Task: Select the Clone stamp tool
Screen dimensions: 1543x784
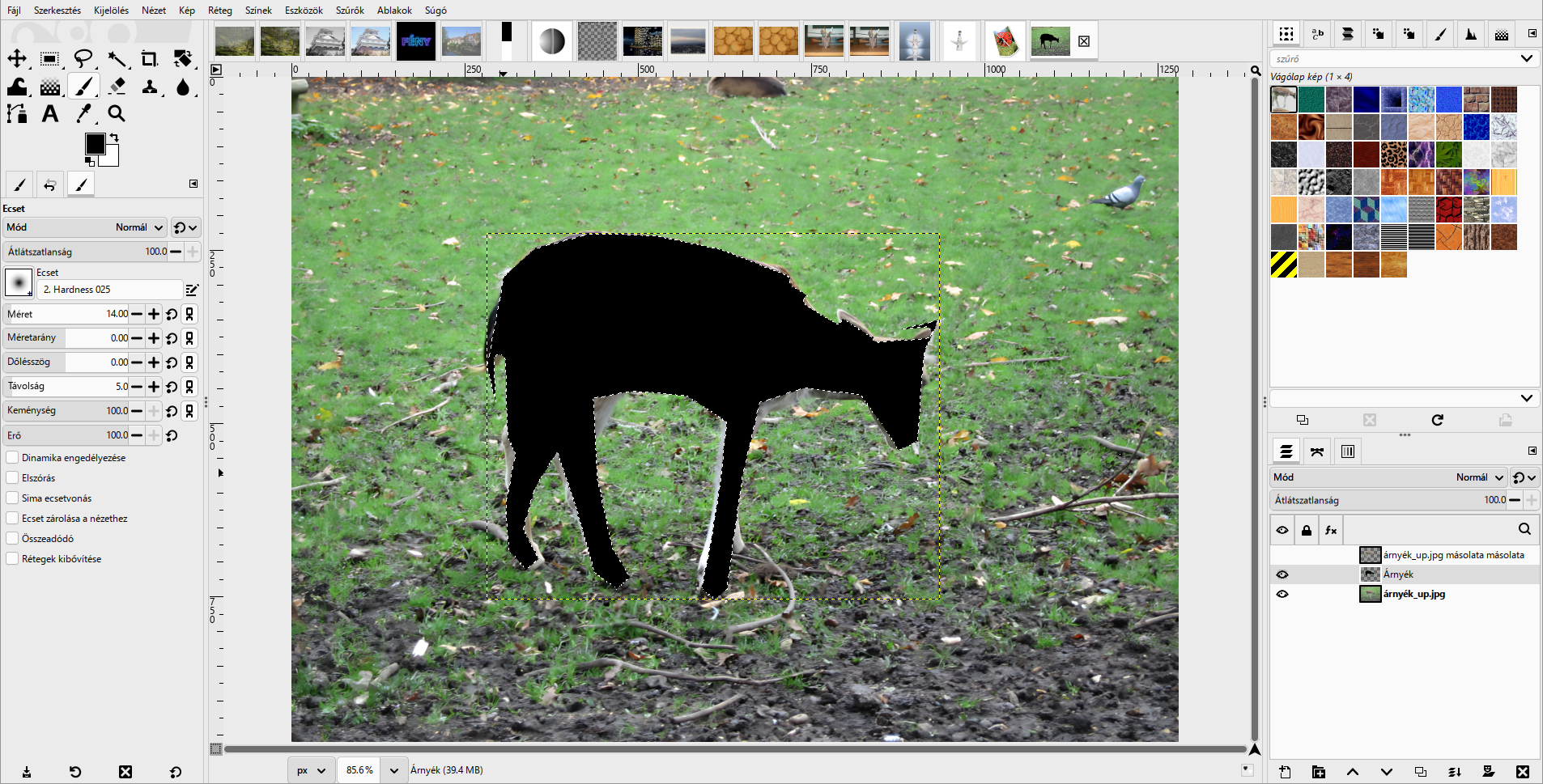Action: click(x=150, y=87)
